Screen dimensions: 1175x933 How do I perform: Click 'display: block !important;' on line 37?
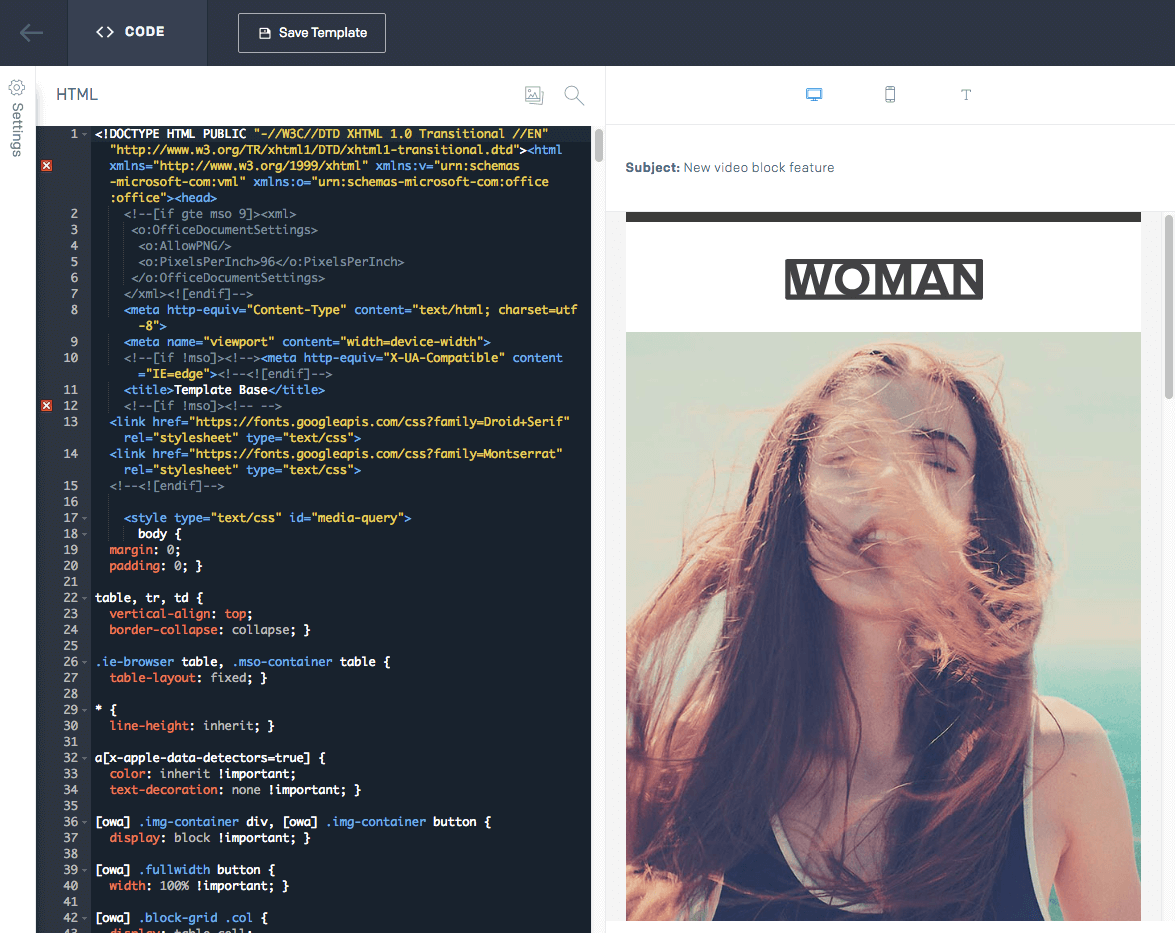point(202,838)
